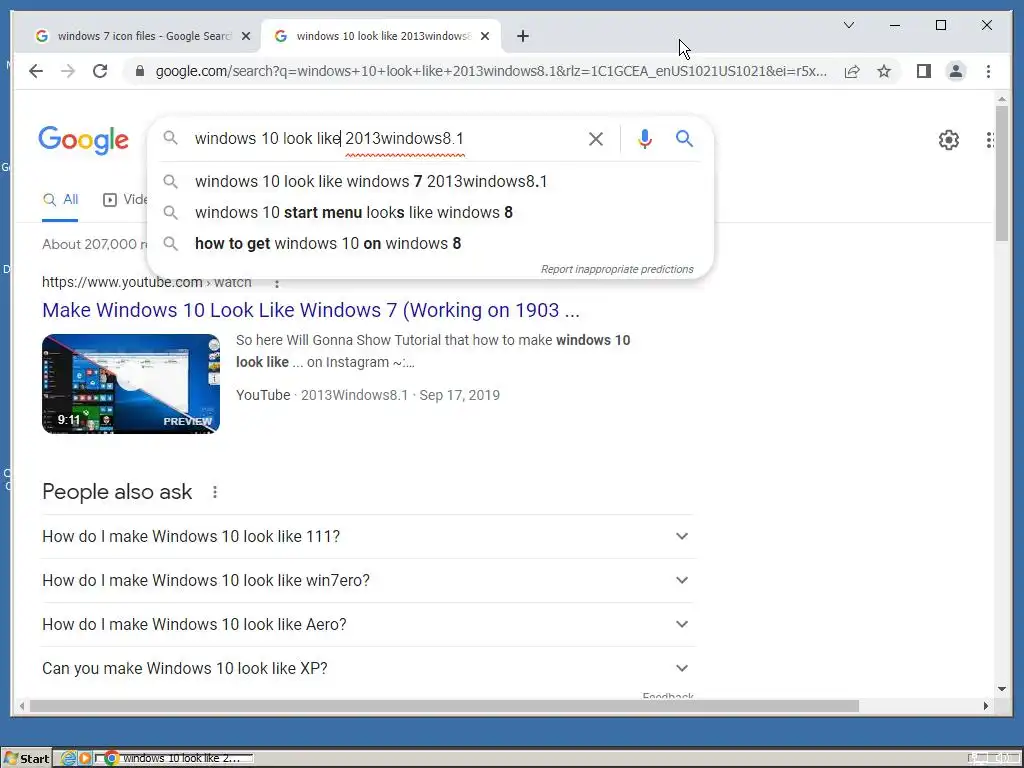The image size is (1024, 768).
Task: Expand 'How do I make Windows 10 look like 111?'
Action: point(368,536)
